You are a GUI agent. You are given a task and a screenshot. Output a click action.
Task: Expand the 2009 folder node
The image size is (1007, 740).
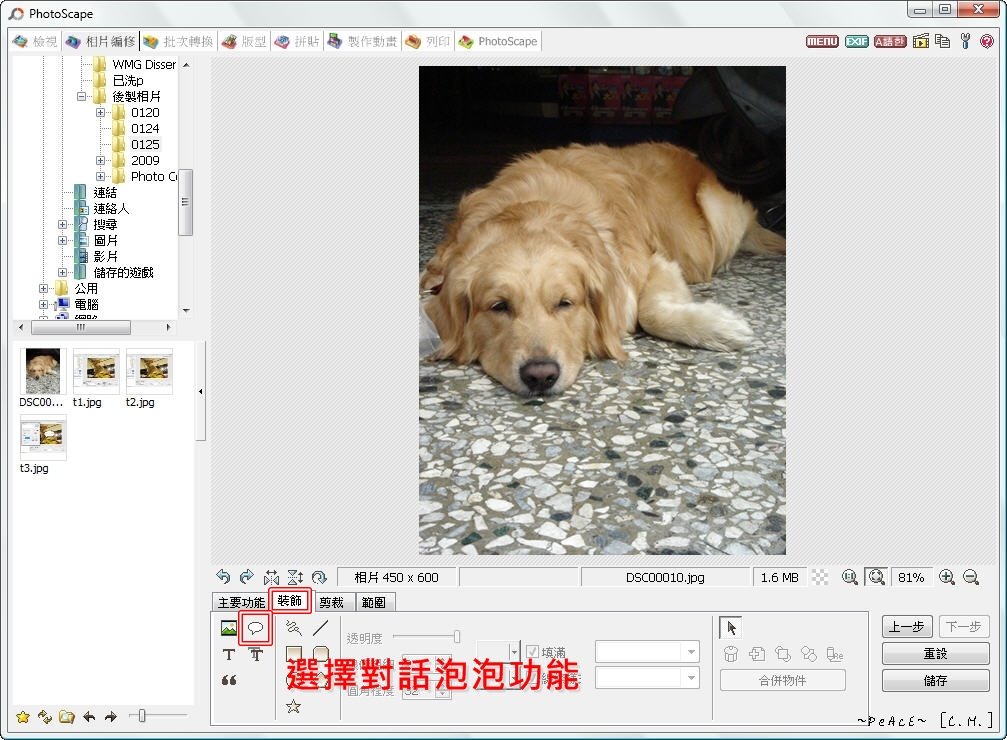click(101, 161)
